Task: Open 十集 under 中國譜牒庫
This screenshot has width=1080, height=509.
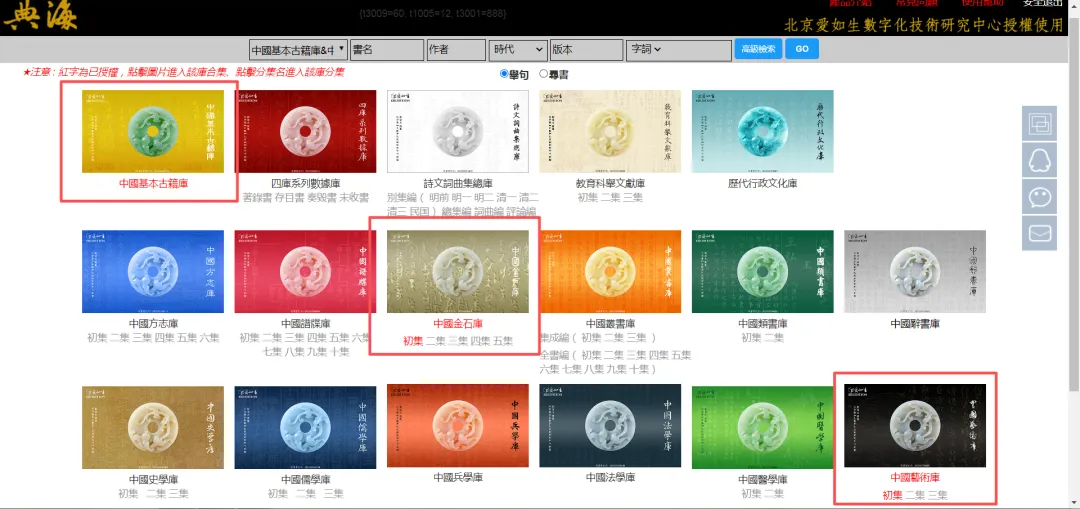Action: 339,352
